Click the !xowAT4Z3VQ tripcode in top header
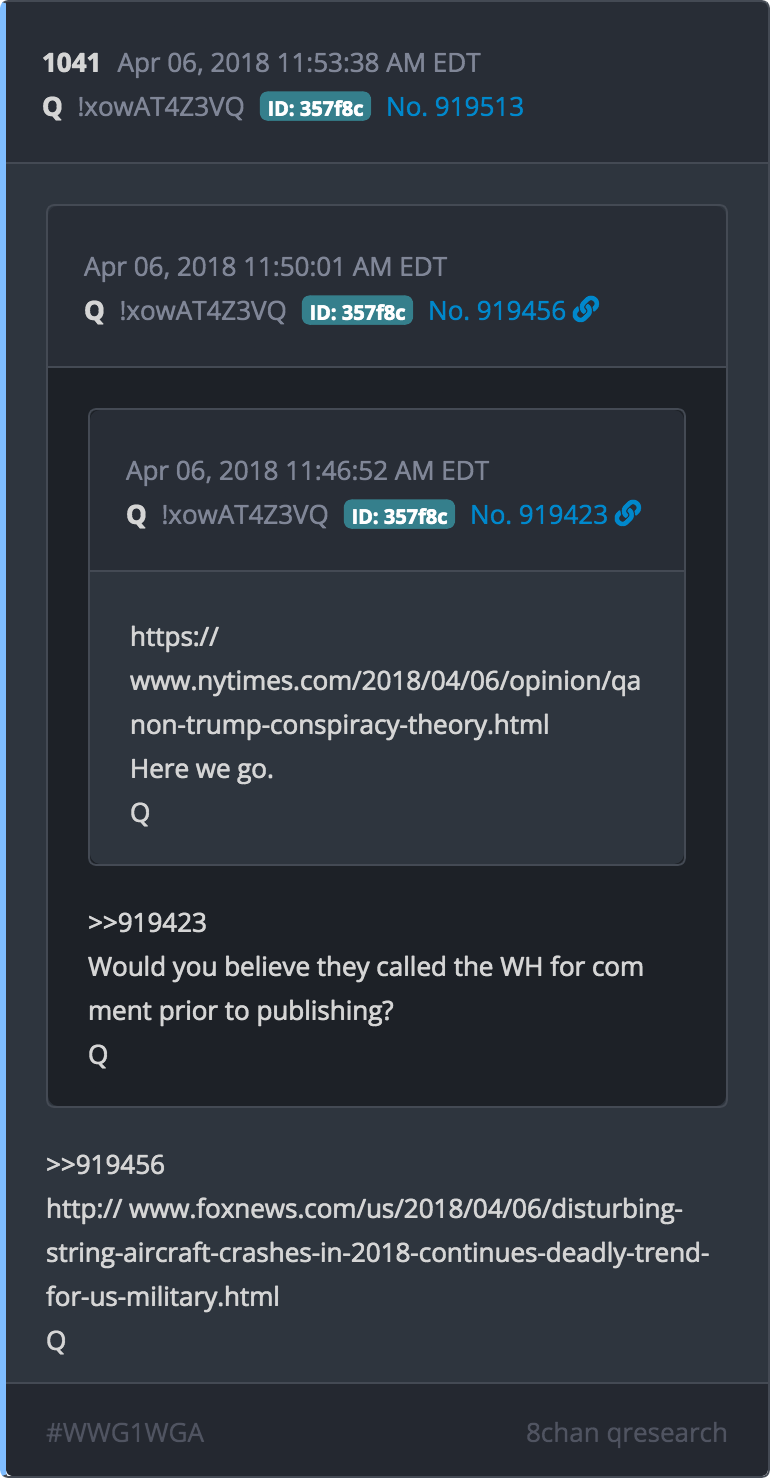This screenshot has width=770, height=1478. click(x=160, y=107)
